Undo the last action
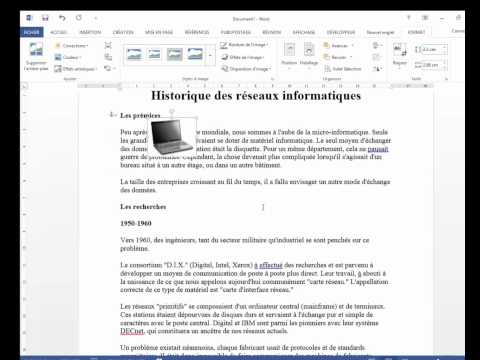The height and width of the screenshot is (360, 480). tap(62, 18)
